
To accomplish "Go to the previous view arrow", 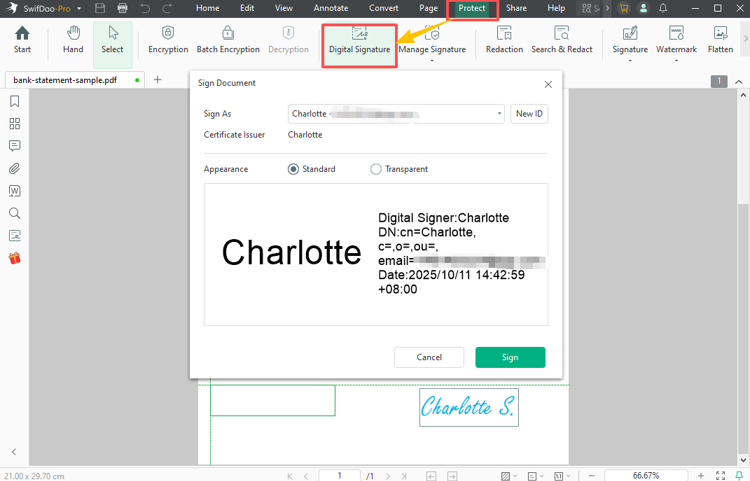I will pos(431,476).
